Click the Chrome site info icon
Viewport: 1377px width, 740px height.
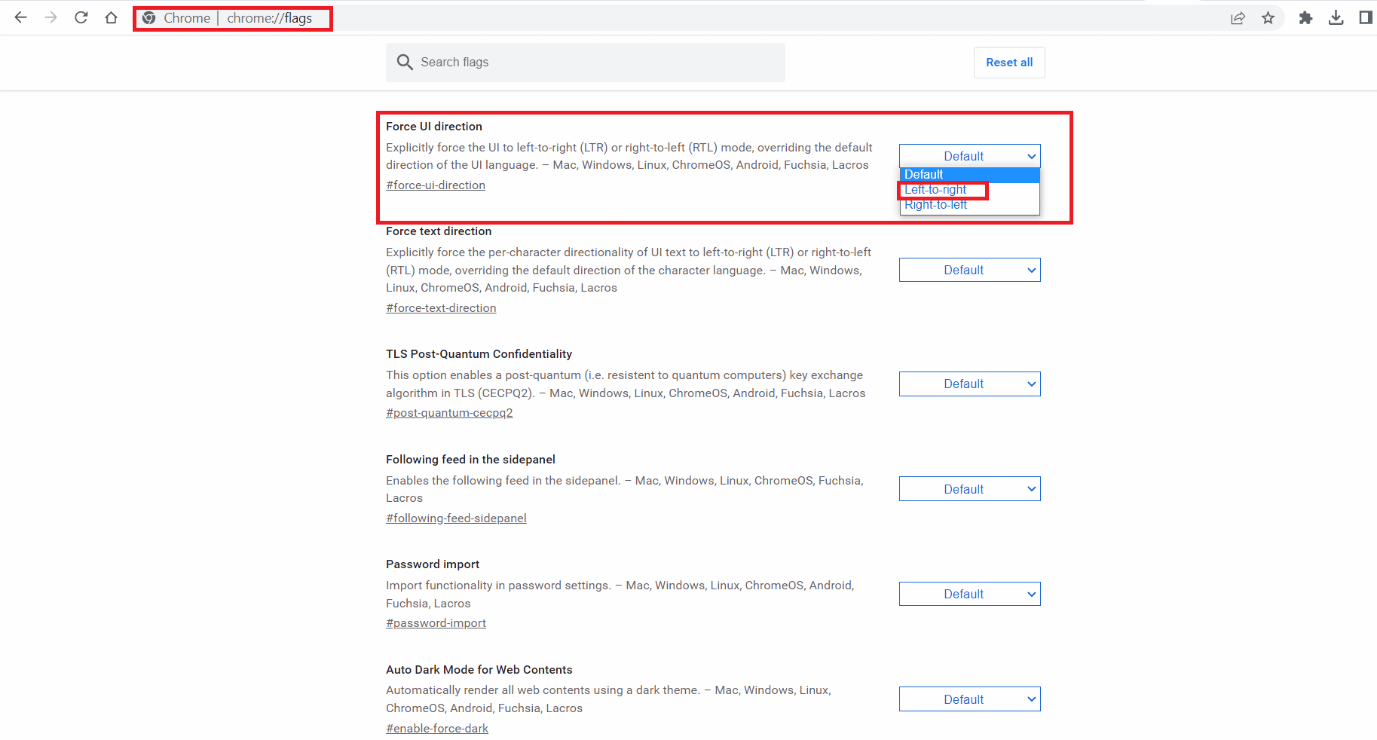tap(149, 18)
